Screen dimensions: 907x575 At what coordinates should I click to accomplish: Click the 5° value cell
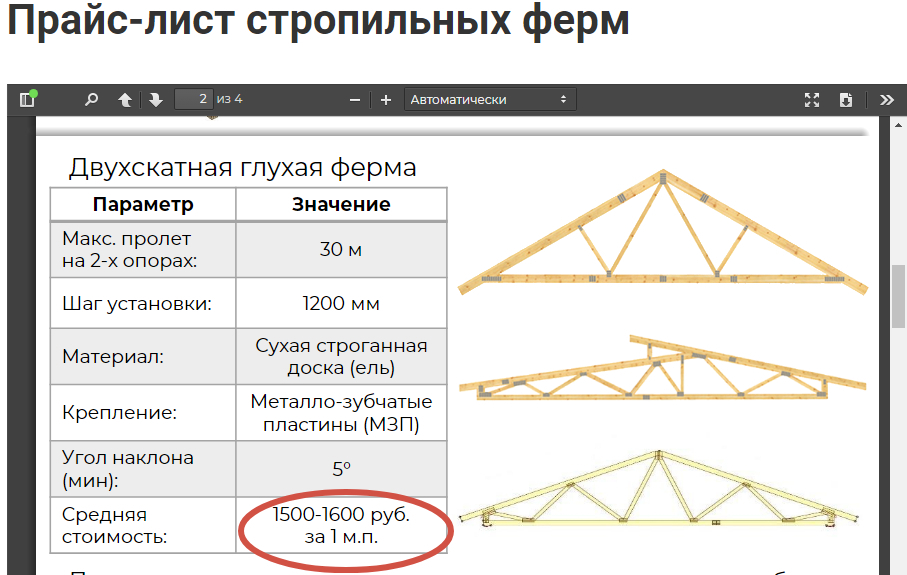click(x=341, y=469)
